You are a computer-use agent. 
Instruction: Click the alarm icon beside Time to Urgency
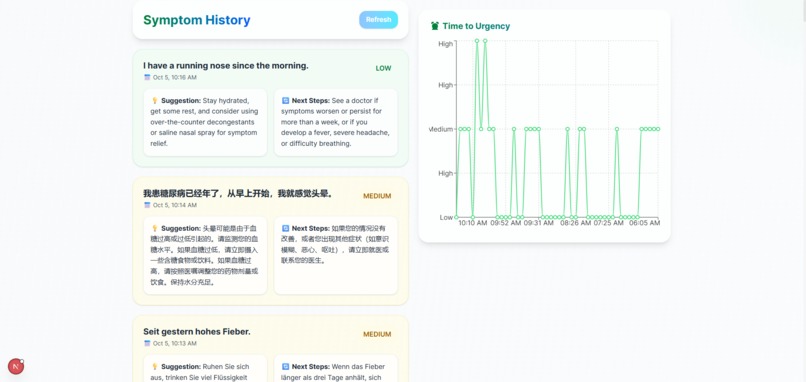(435, 26)
